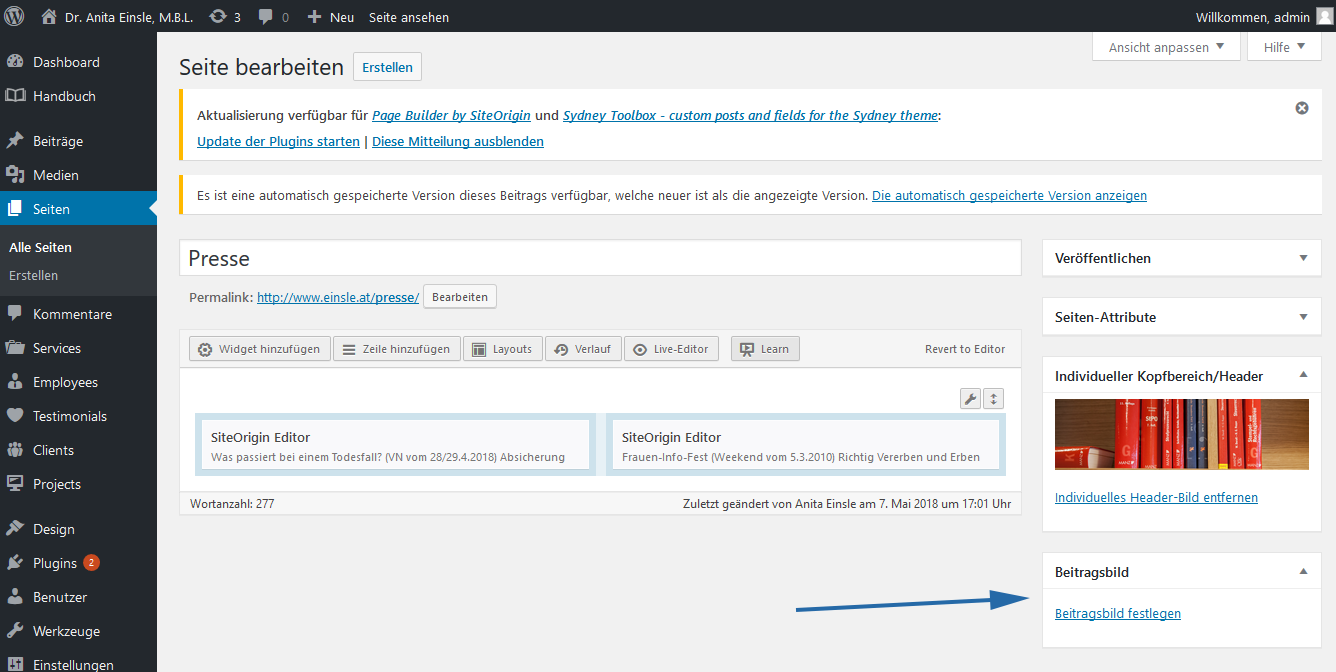Open the site home icon Dr. Anita Einsle
1336x672 pixels.
click(x=49, y=17)
